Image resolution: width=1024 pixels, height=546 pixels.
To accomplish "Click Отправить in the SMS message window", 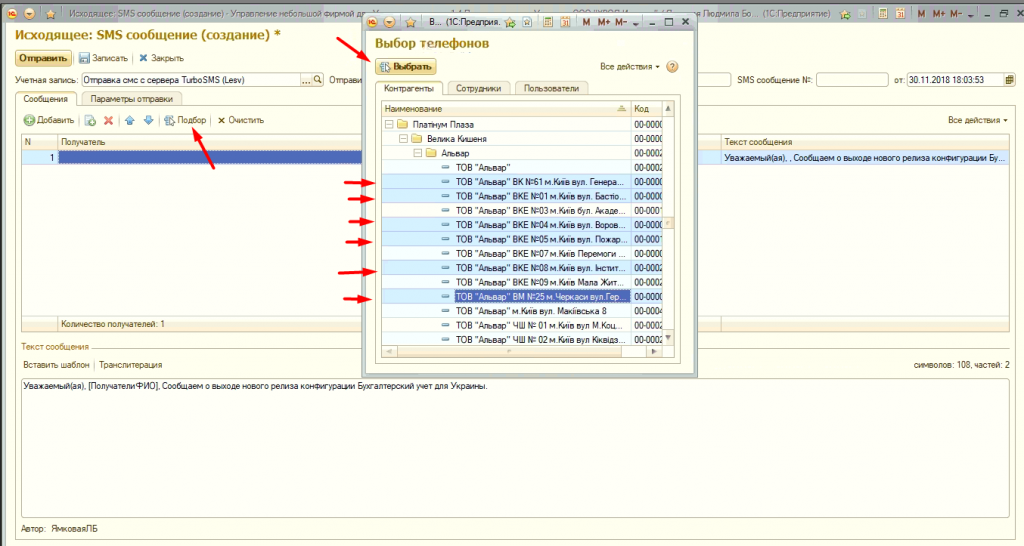I will [x=42, y=58].
